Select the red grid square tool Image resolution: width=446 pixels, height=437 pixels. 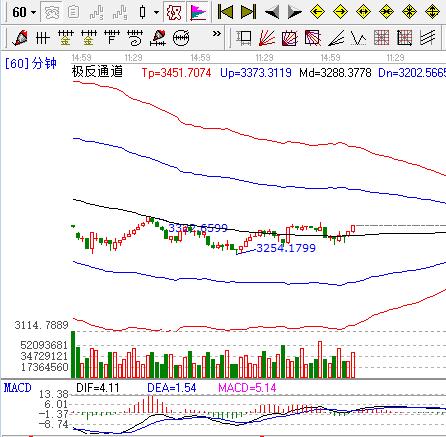(x=382, y=38)
